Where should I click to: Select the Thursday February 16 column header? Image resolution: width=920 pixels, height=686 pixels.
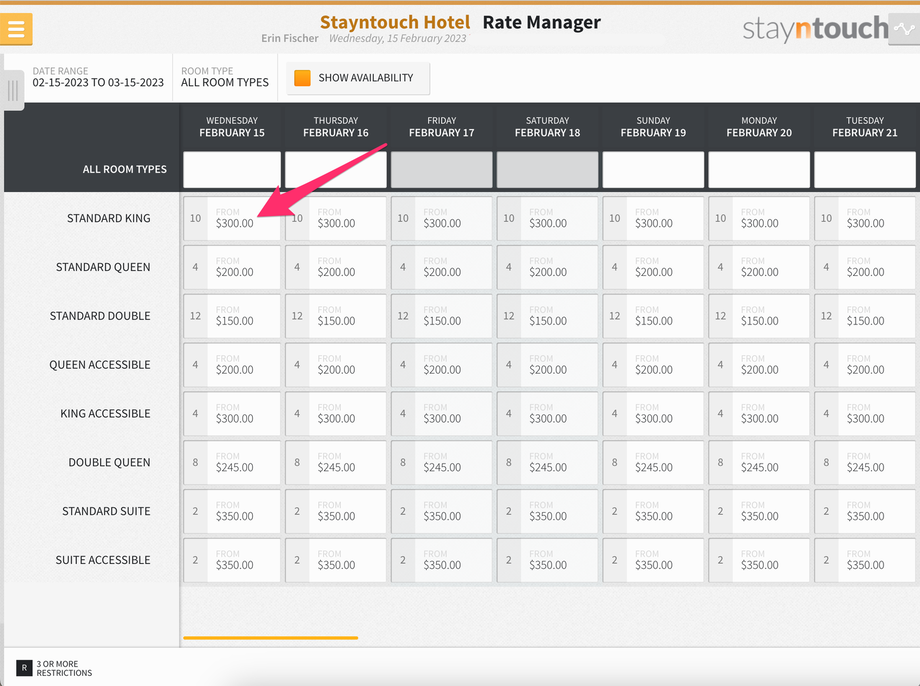pyautogui.click(x=336, y=127)
